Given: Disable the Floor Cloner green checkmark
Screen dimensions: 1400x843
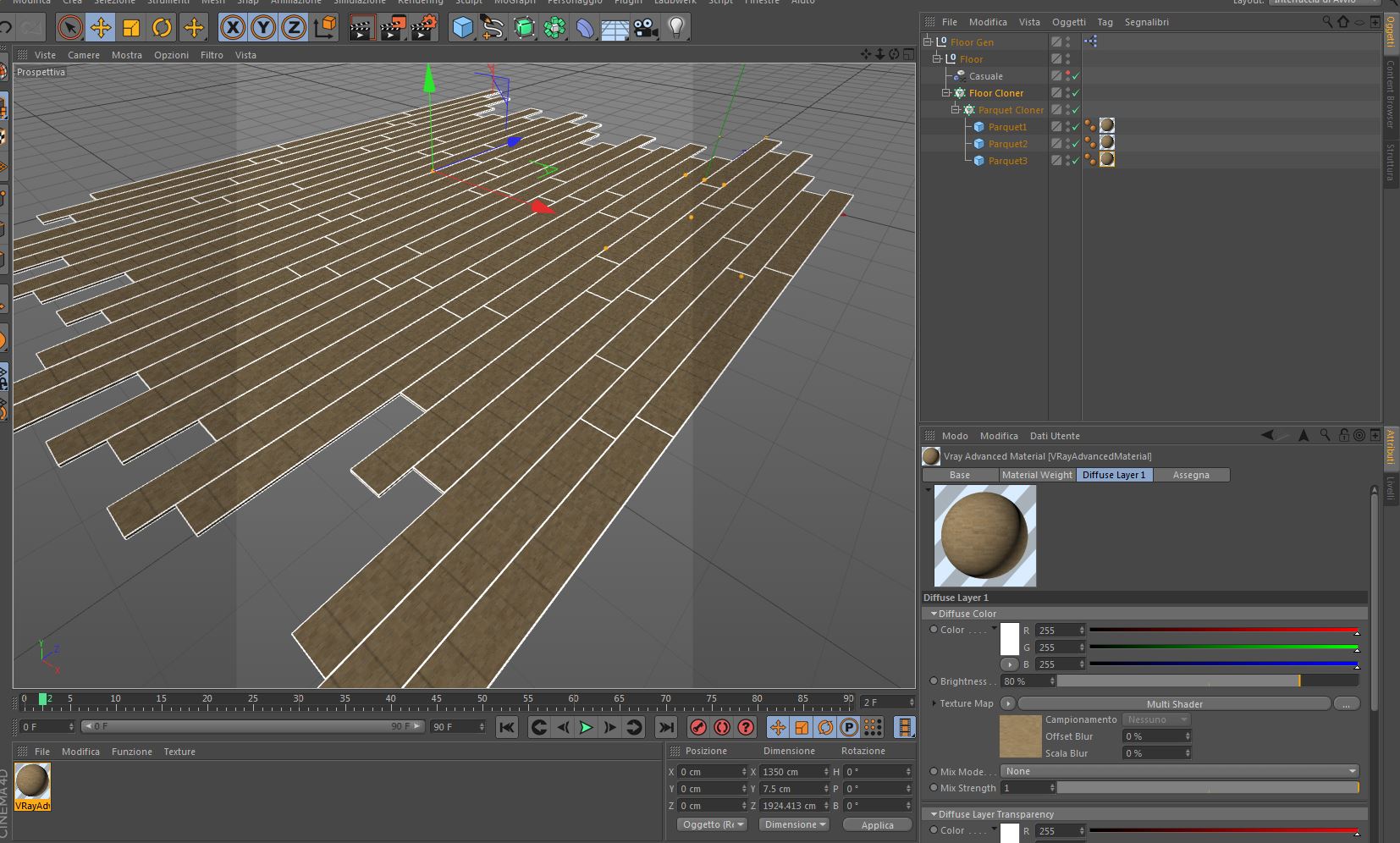Looking at the screenshot, I should pos(1076,93).
